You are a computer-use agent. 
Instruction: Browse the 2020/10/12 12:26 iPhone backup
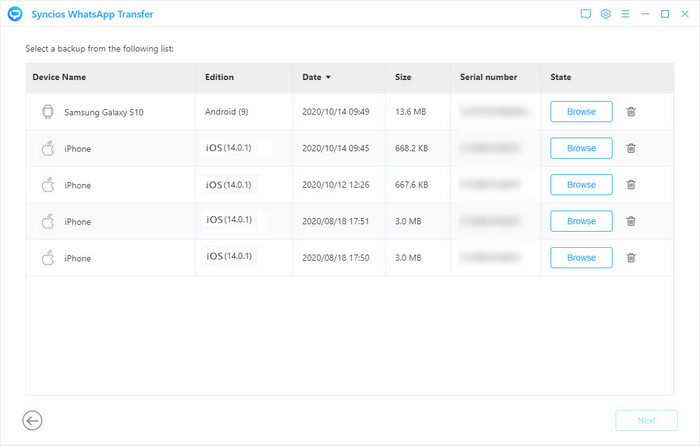pyautogui.click(x=581, y=185)
